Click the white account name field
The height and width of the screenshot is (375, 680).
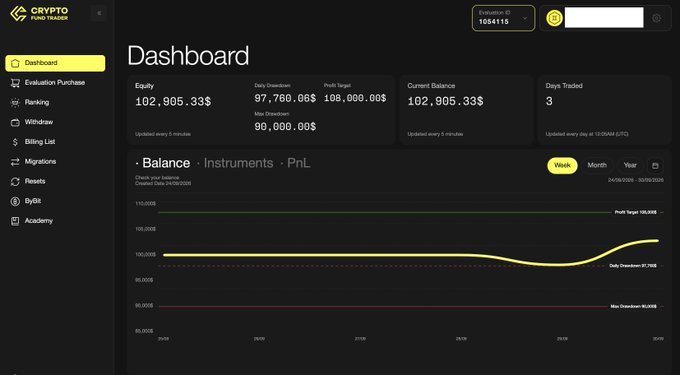(x=604, y=18)
